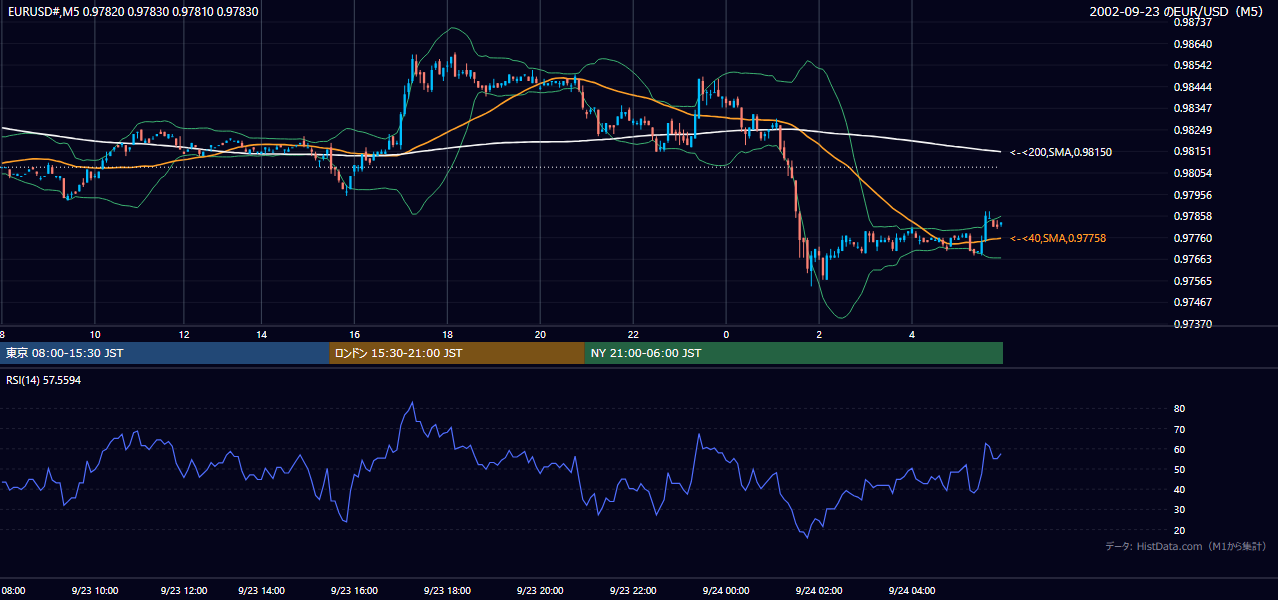The image size is (1278, 600).
Task: Click the bottom time label 9/23 18:00
Action: click(448, 590)
